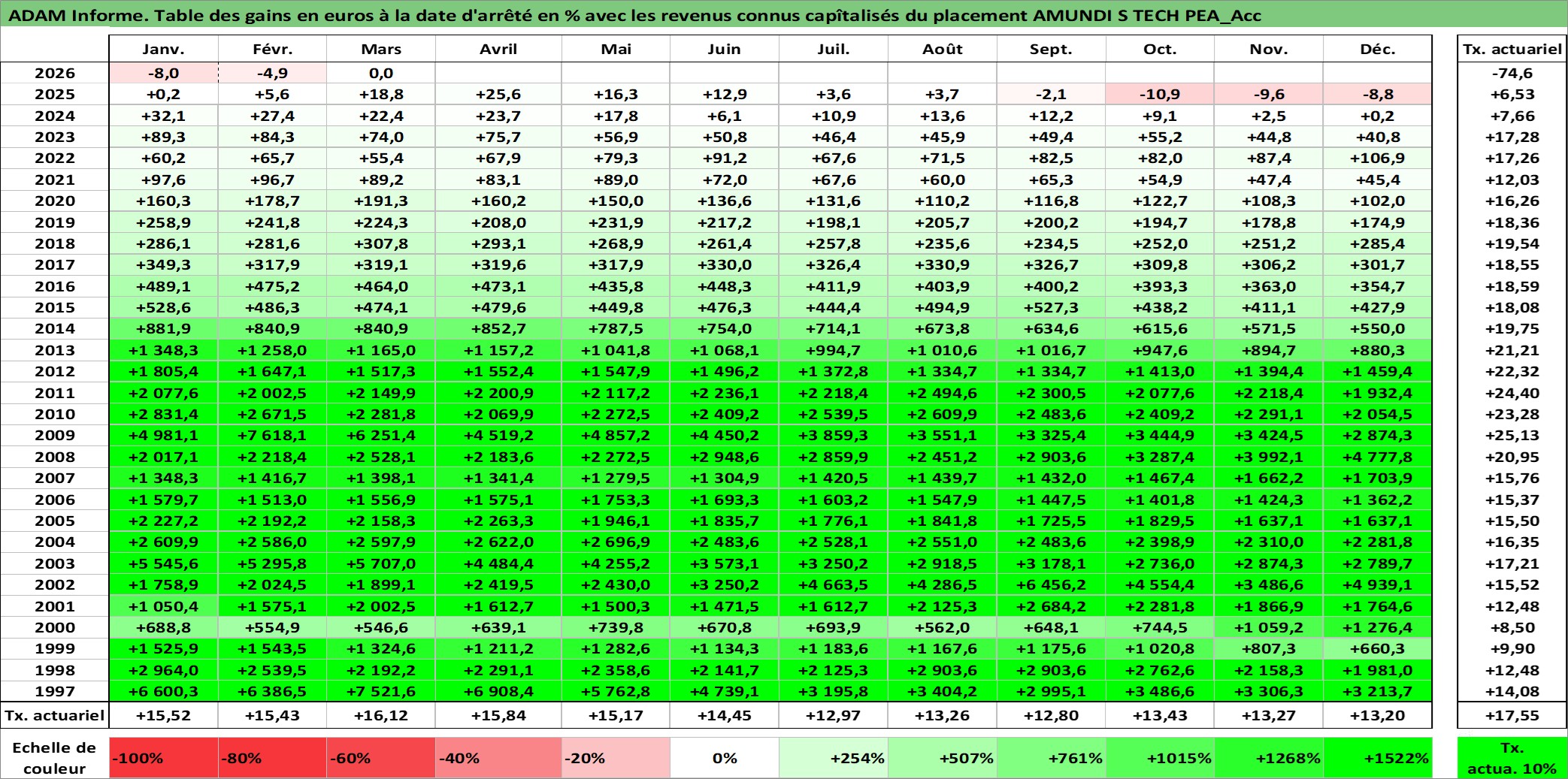1568x779 pixels.
Task: Click the +12,80 actuarial rate under Sept.
Action: tap(1052, 715)
